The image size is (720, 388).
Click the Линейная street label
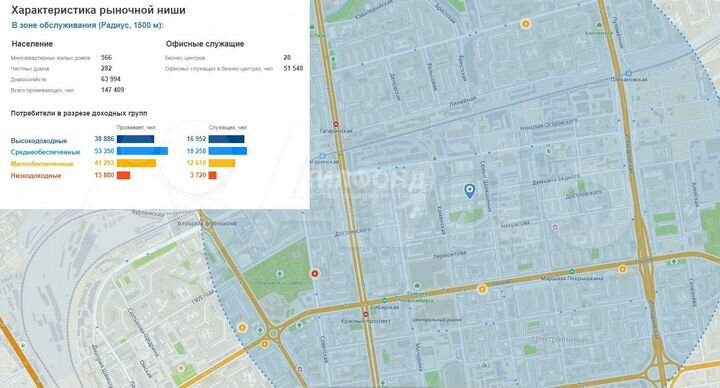(x=463, y=102)
